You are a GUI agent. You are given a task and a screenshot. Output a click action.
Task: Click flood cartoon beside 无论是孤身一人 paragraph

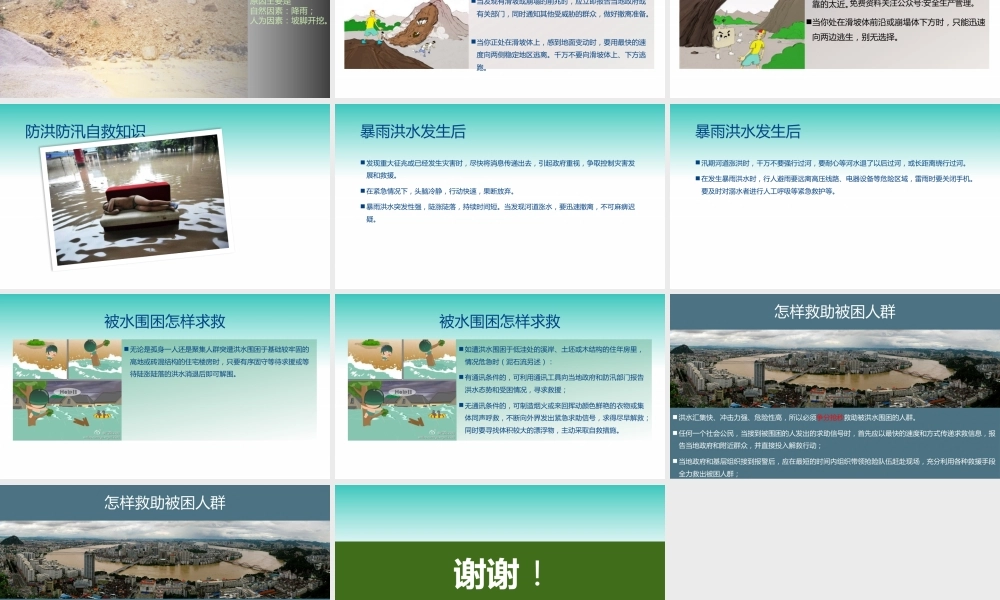pyautogui.click(x=67, y=390)
